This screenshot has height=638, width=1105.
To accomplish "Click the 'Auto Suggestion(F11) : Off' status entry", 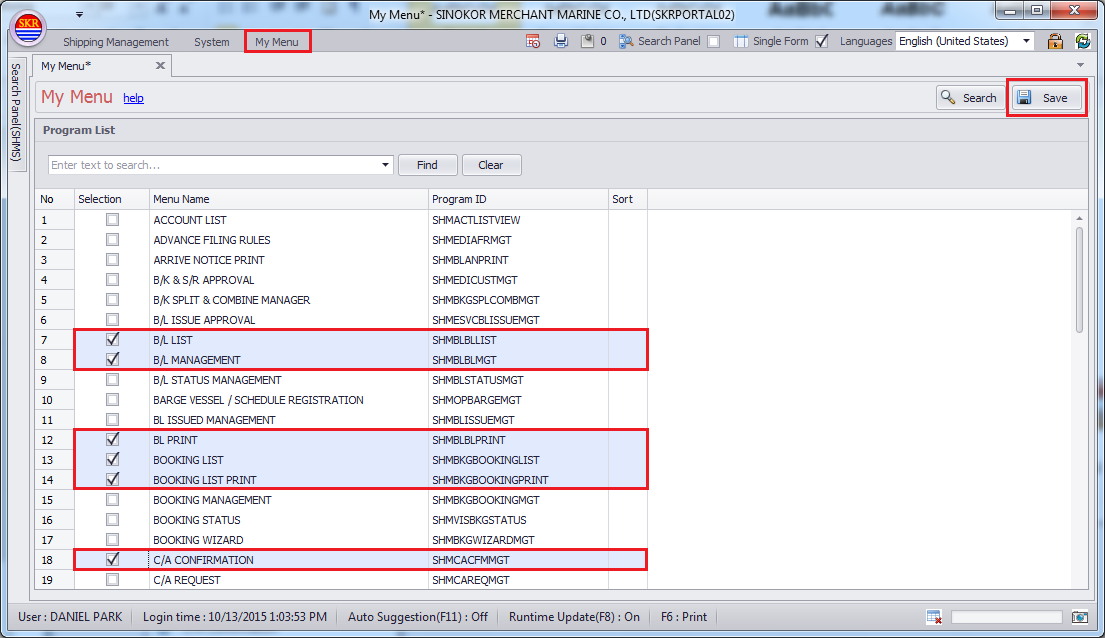I will click(x=418, y=617).
